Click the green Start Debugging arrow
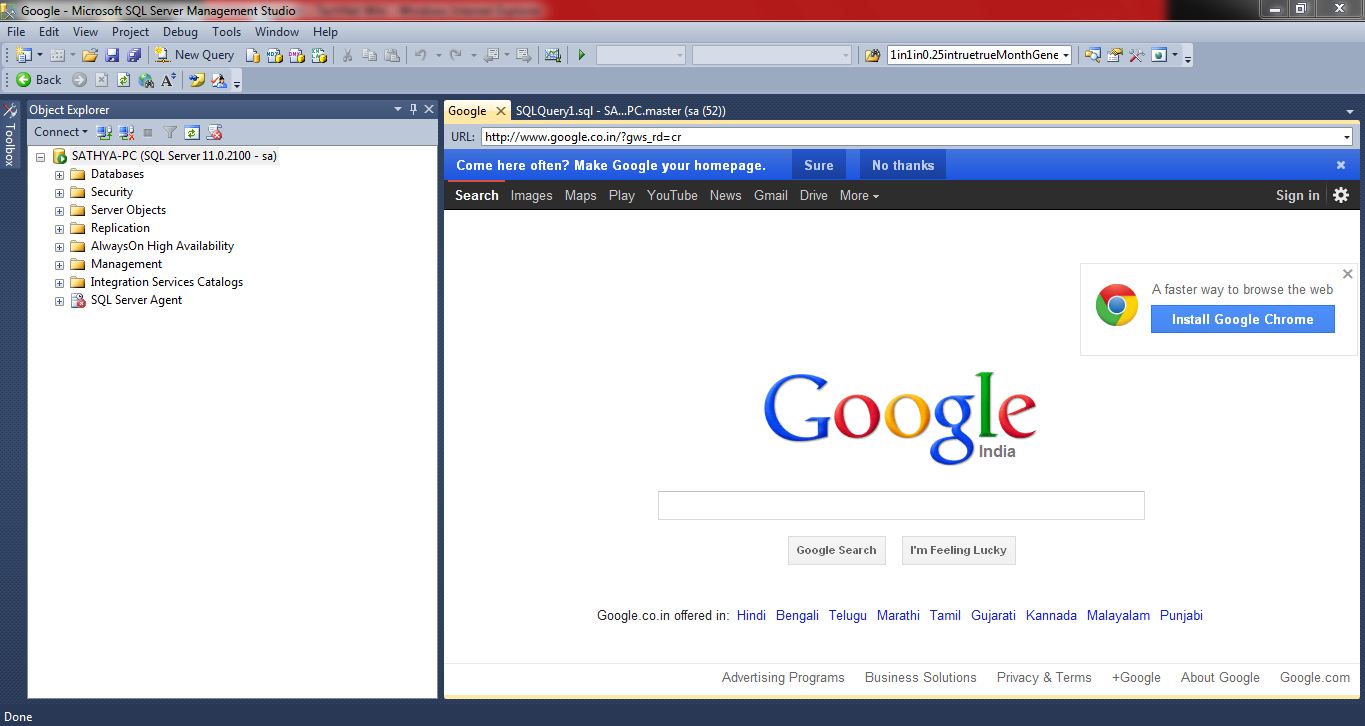 tap(581, 55)
